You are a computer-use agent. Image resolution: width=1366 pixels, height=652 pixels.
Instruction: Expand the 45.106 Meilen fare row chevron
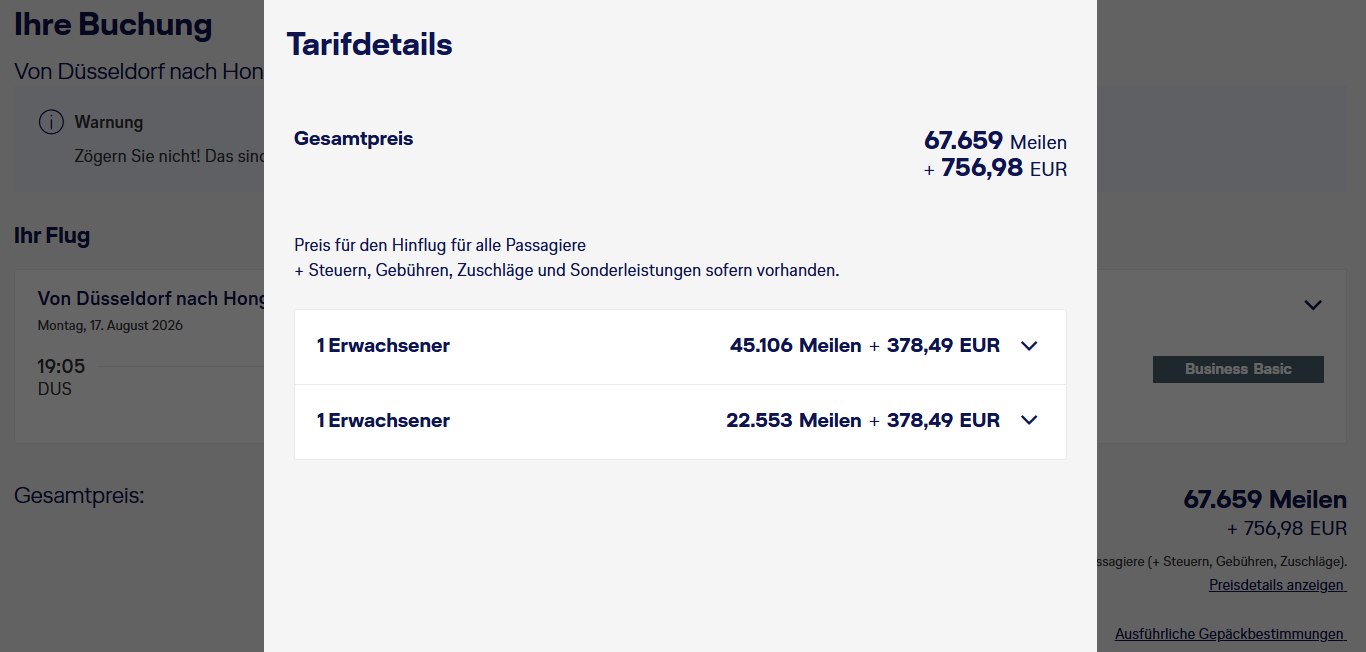(1029, 346)
